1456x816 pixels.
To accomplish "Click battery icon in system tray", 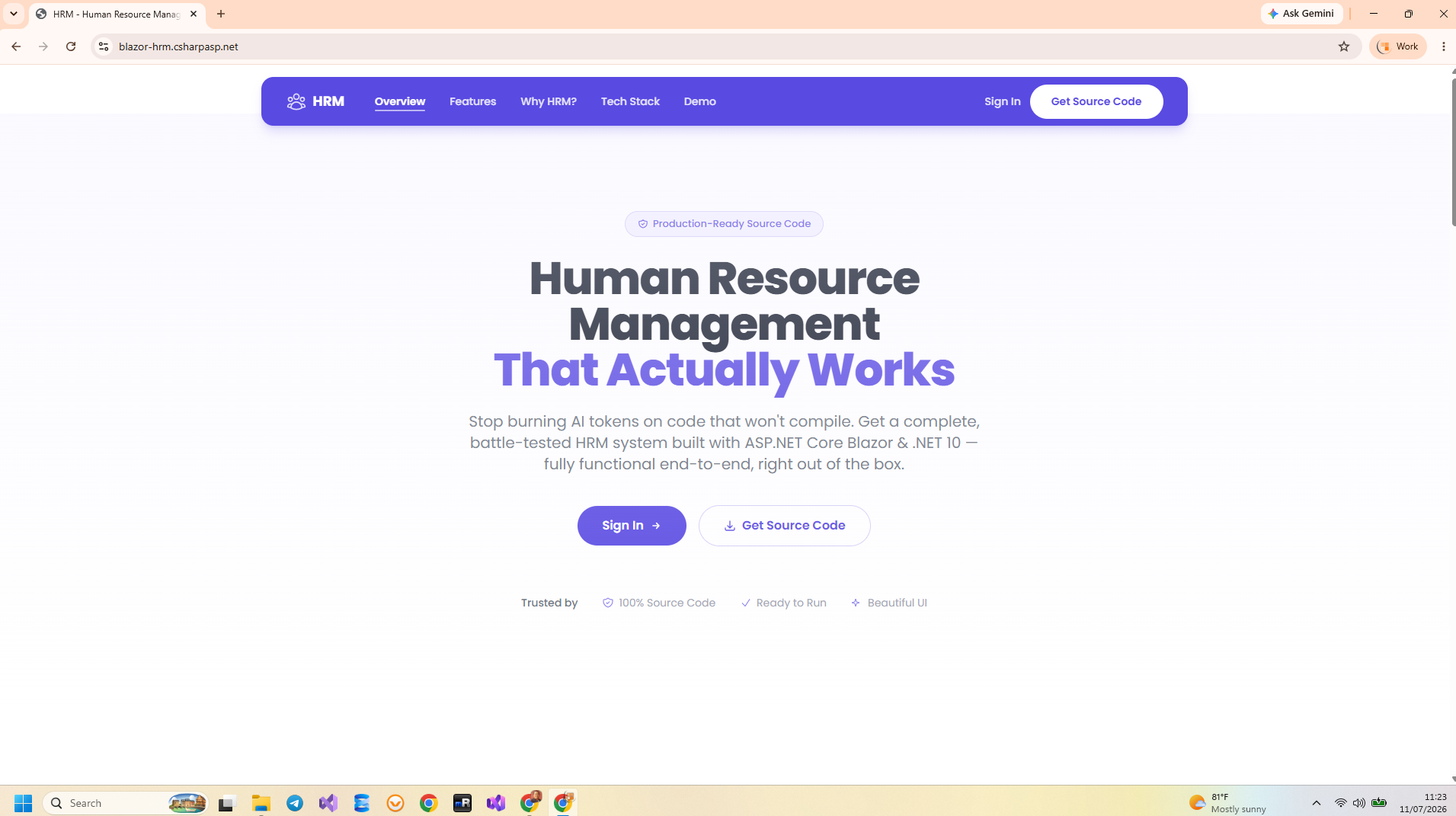I will click(x=1379, y=803).
